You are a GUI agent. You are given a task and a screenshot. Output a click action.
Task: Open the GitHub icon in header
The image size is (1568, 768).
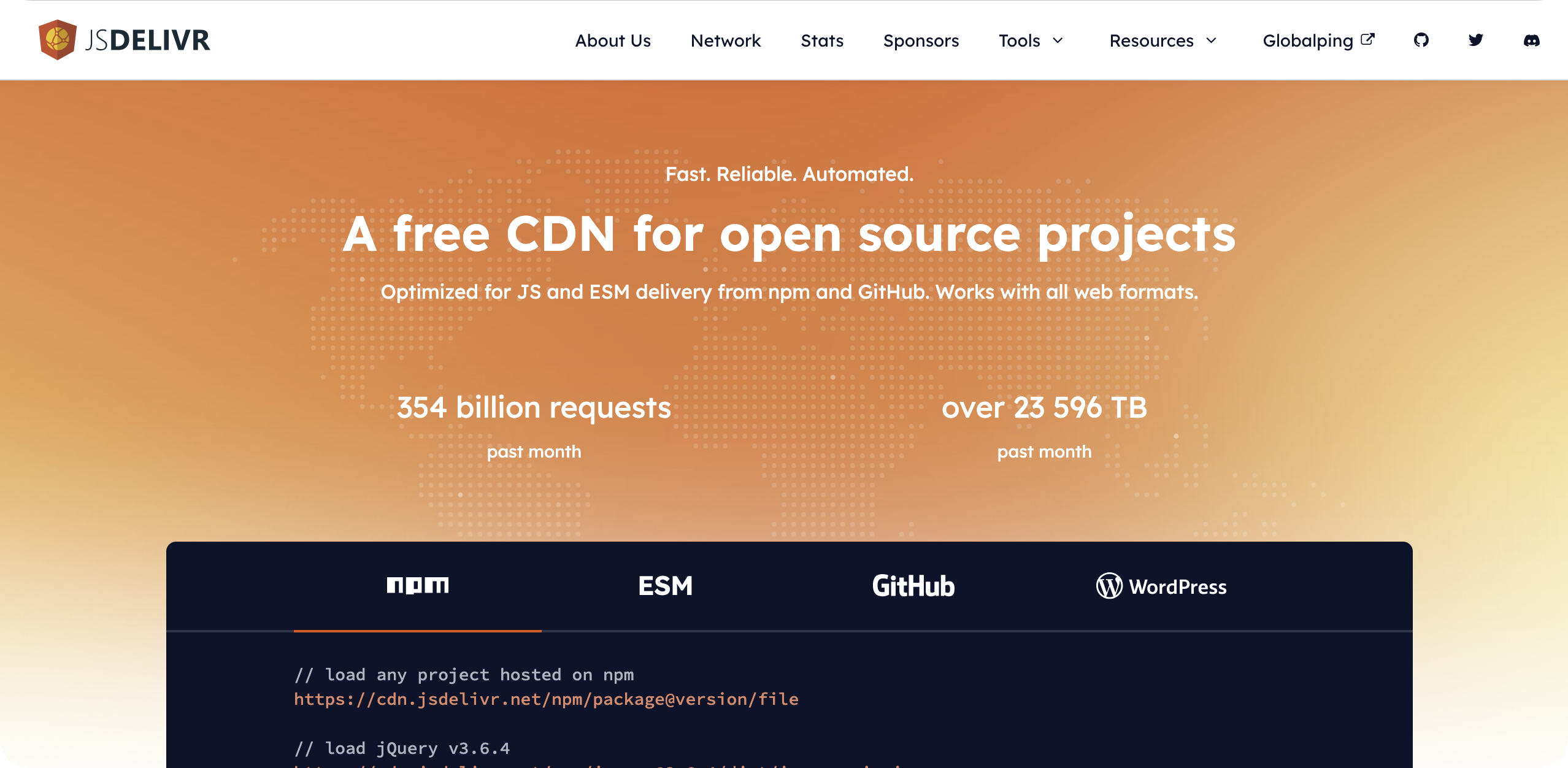[x=1421, y=40]
